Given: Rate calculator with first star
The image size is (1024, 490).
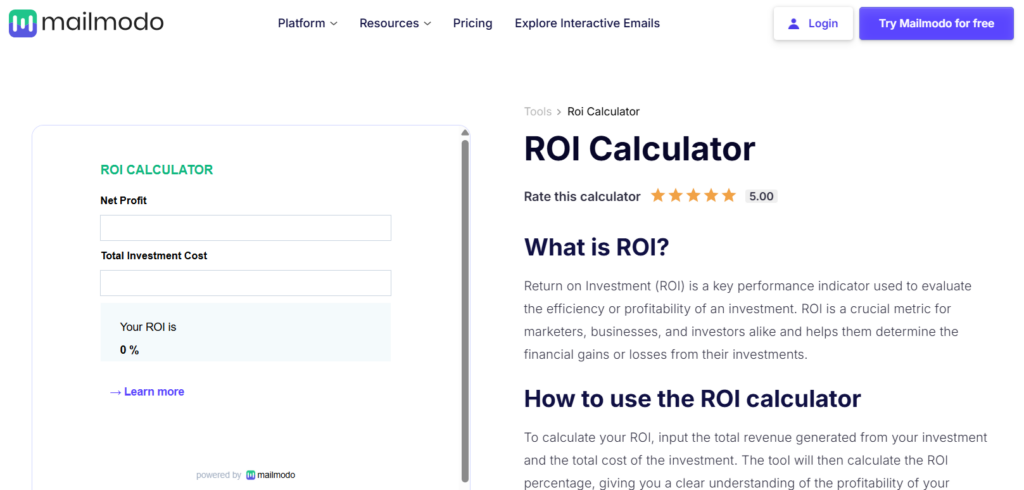Looking at the screenshot, I should [x=658, y=195].
